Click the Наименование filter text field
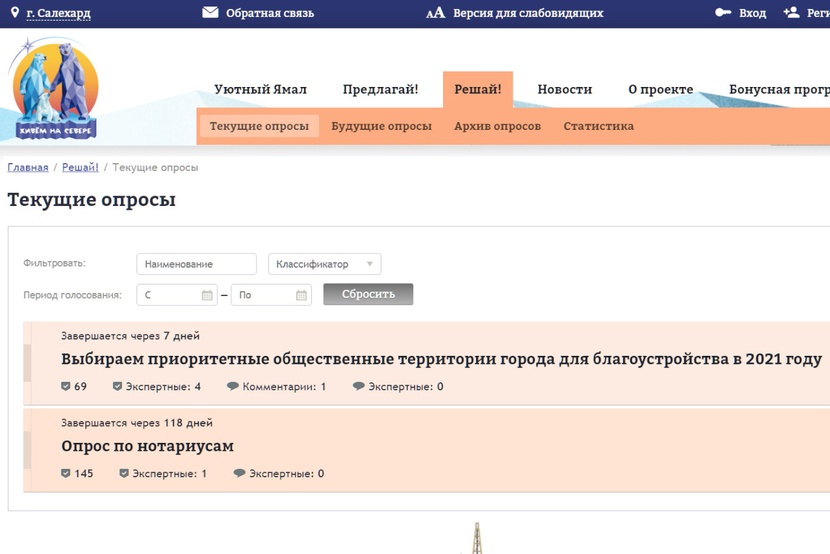830x554 pixels. coord(196,264)
